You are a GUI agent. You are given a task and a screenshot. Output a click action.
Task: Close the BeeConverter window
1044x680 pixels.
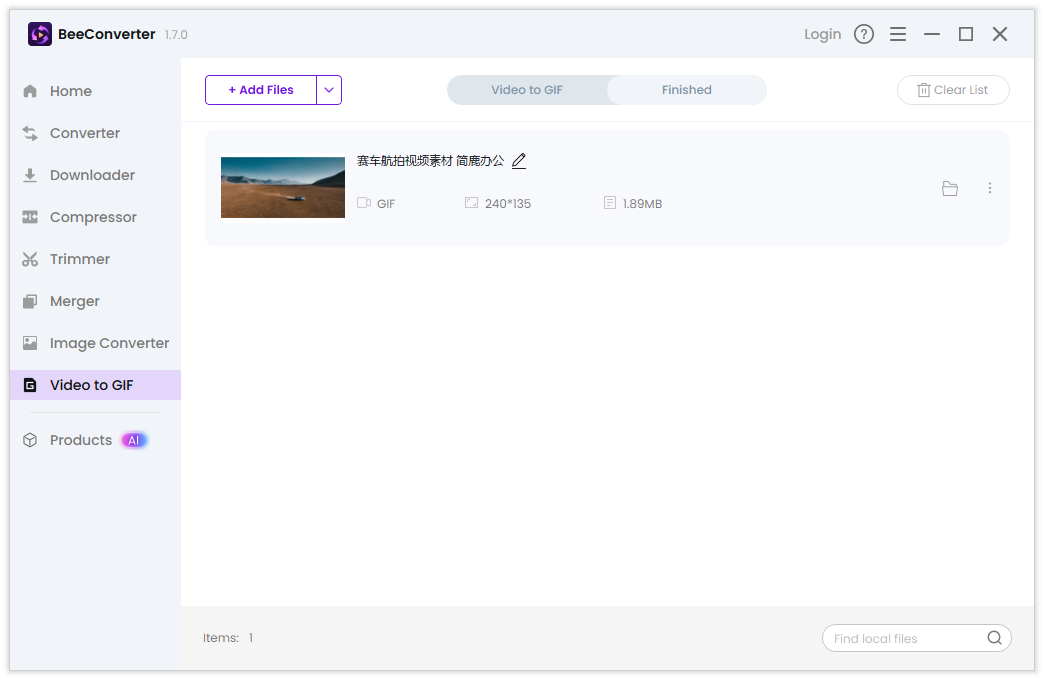[x=1000, y=34]
